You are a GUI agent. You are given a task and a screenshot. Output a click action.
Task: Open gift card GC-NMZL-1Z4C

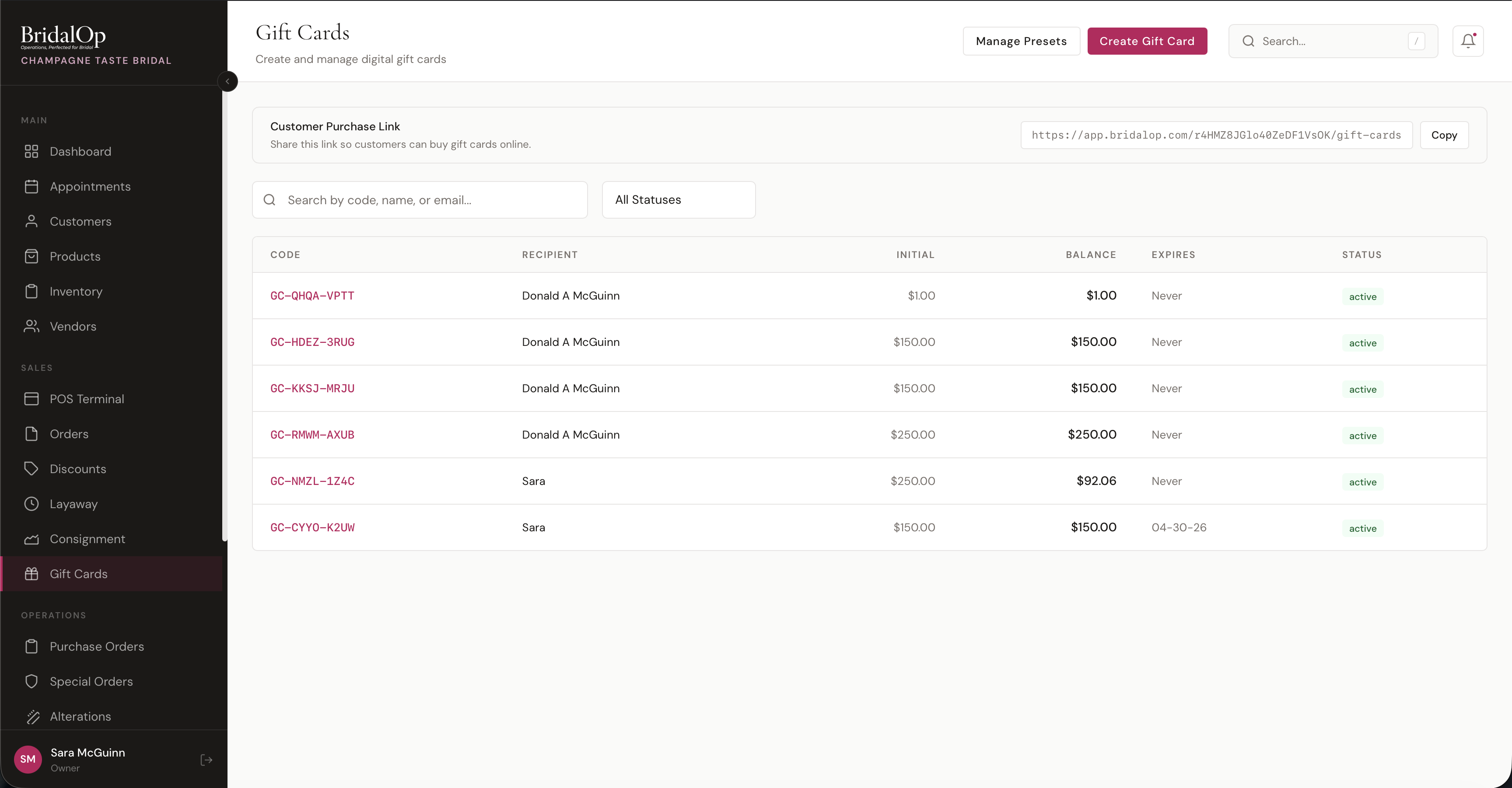click(312, 481)
